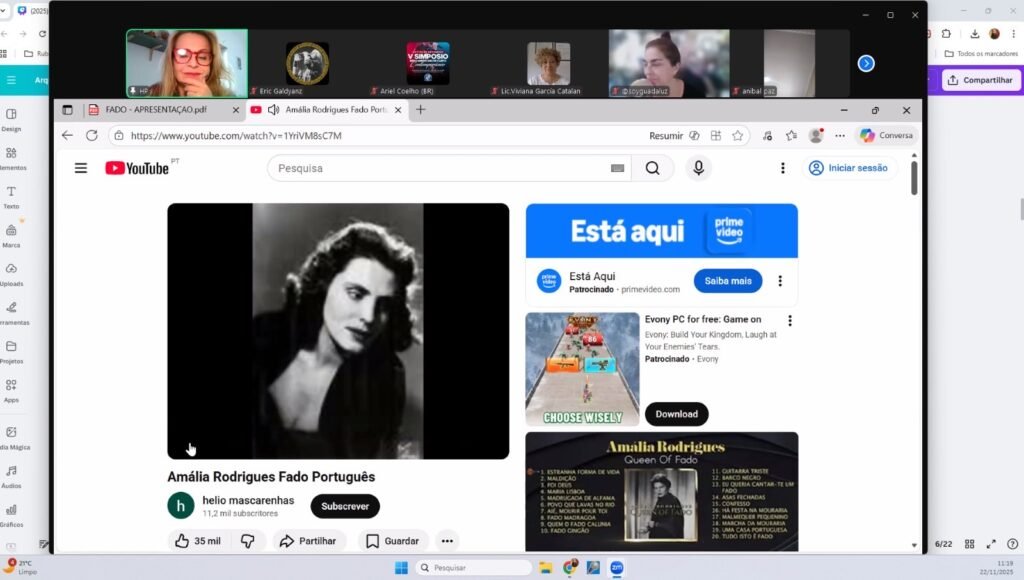Like the video with 35 mil likes
1024x580 pixels.
198,541
